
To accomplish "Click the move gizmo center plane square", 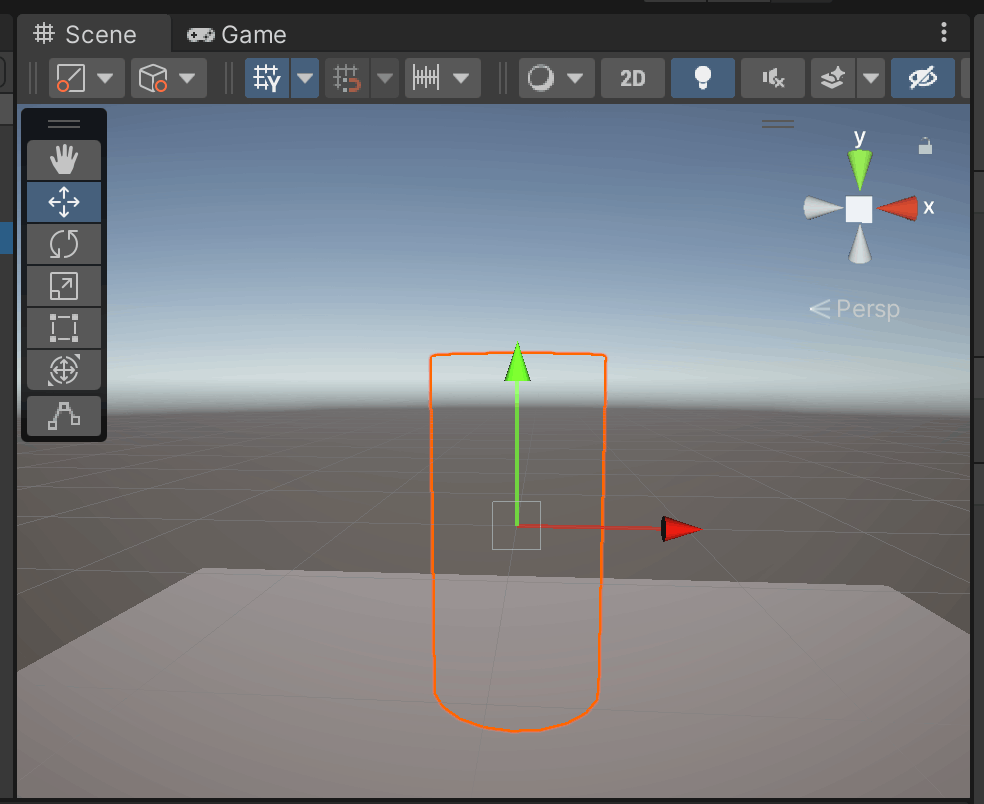I will (516, 525).
